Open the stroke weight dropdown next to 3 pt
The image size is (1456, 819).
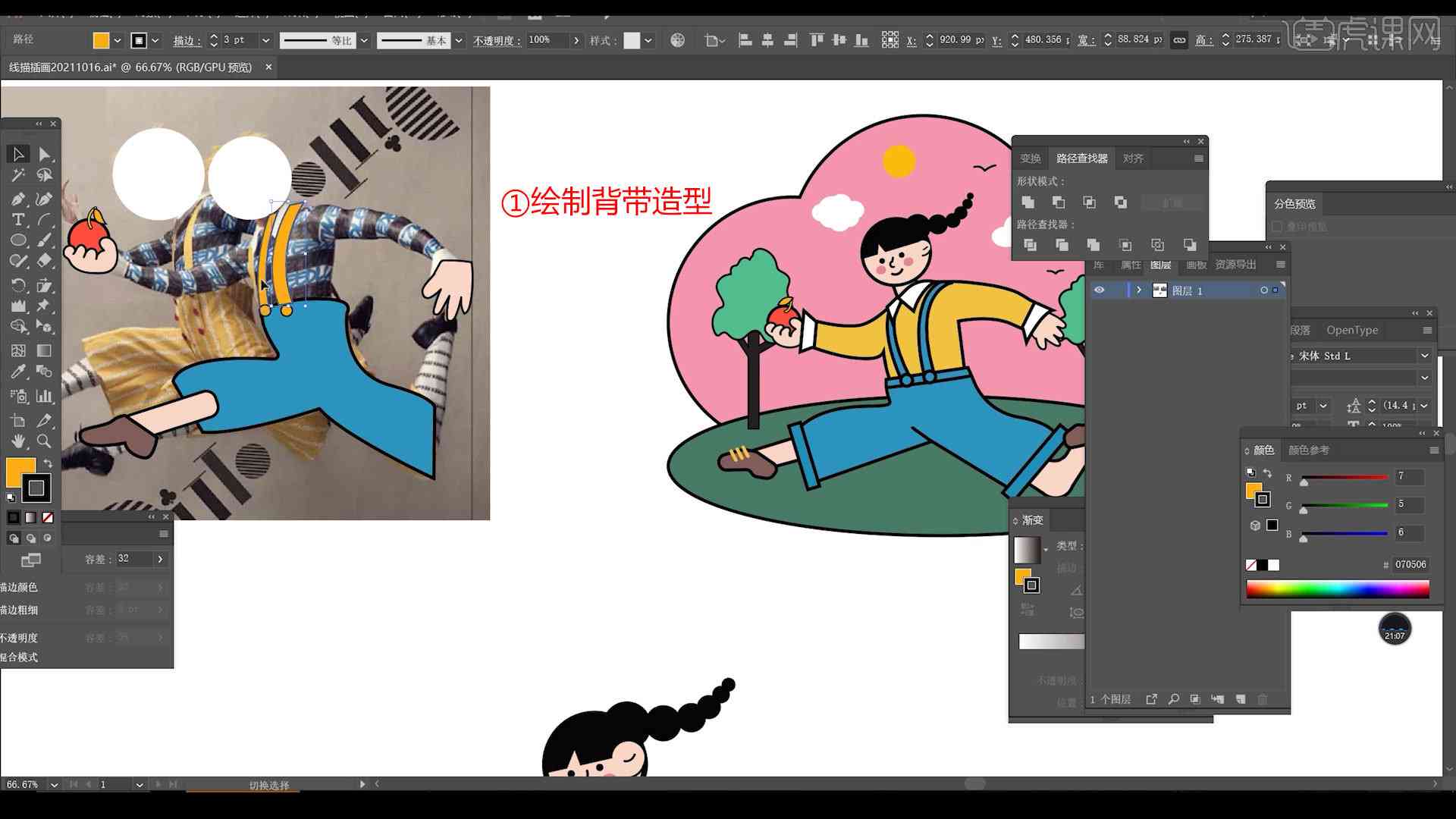click(x=265, y=40)
